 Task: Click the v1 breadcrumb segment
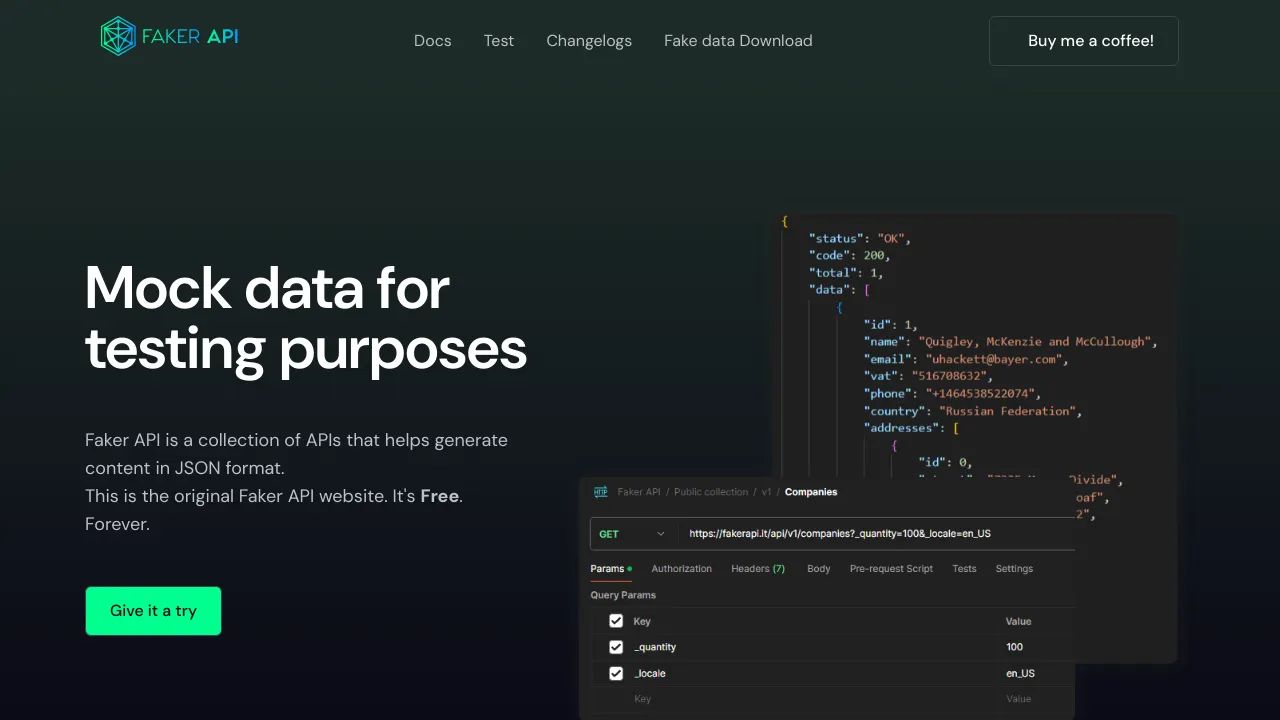(767, 492)
